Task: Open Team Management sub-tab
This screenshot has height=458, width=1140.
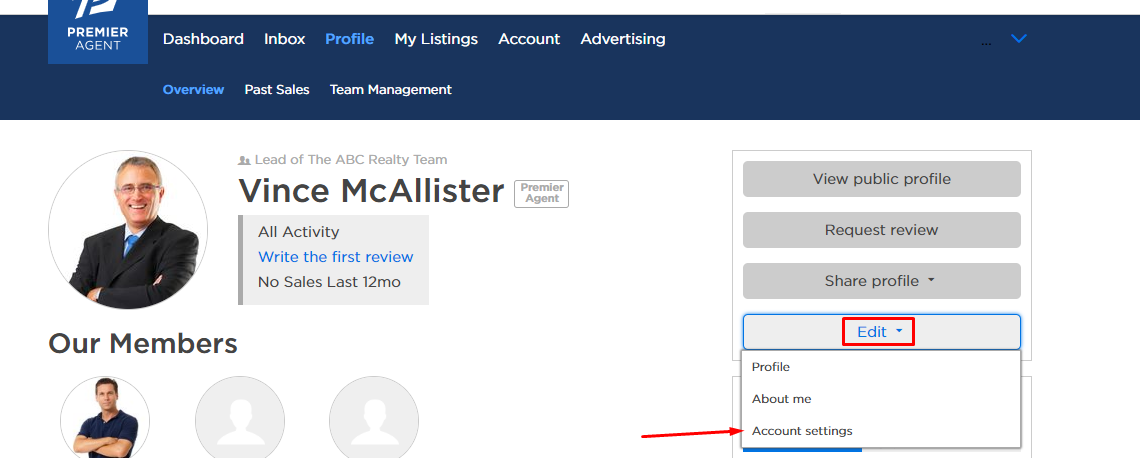Action: [x=390, y=90]
